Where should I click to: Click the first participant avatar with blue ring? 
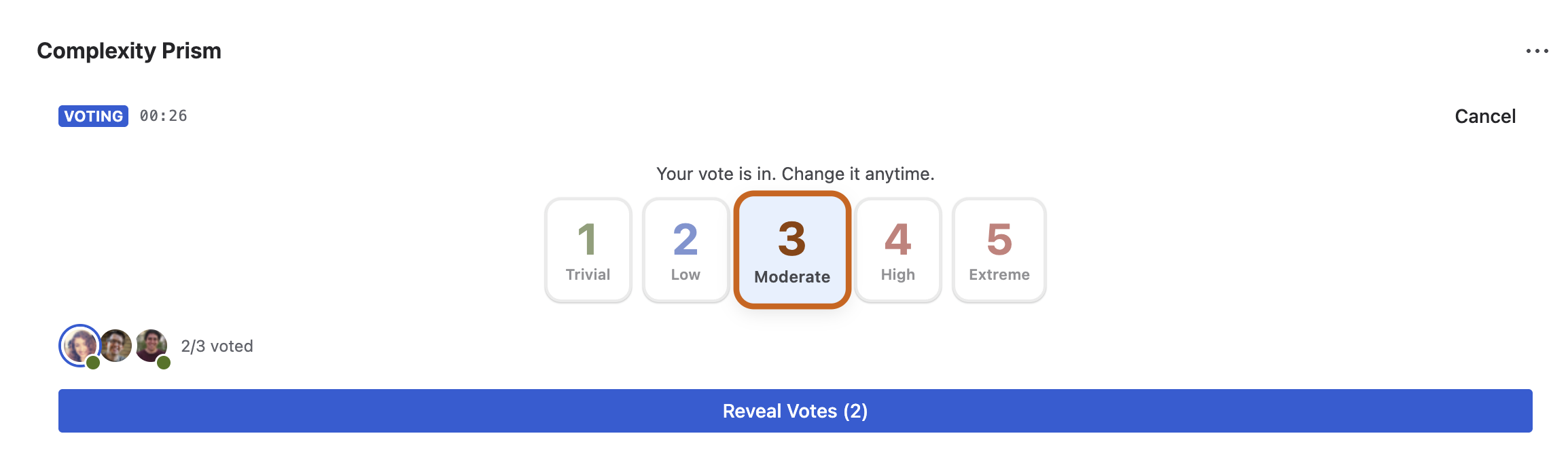79,345
